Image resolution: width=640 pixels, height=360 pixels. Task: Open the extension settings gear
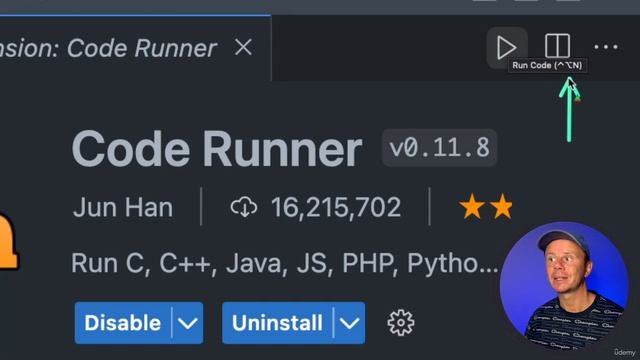(x=401, y=322)
